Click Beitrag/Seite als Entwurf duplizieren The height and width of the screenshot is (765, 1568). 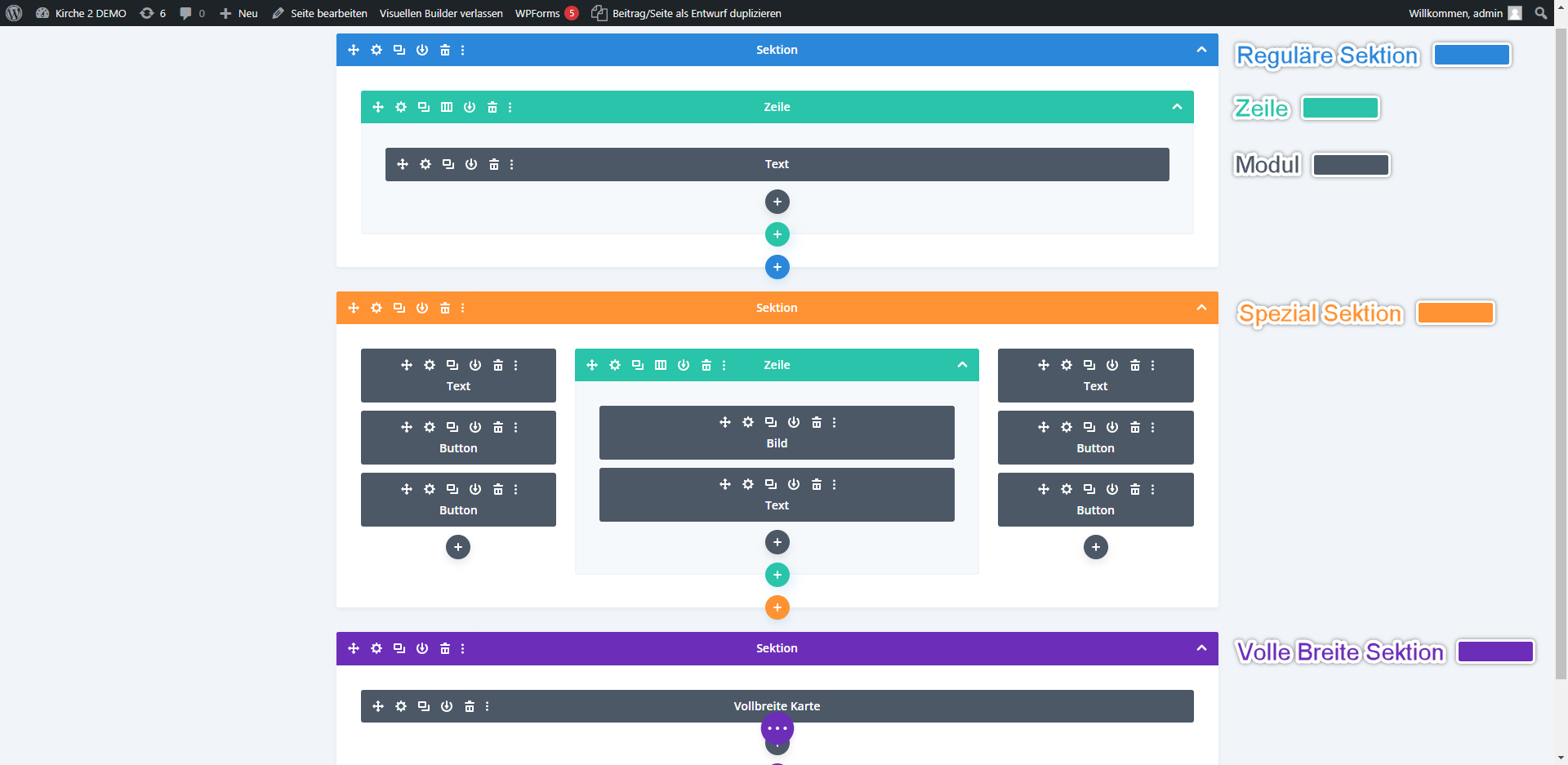tap(696, 13)
